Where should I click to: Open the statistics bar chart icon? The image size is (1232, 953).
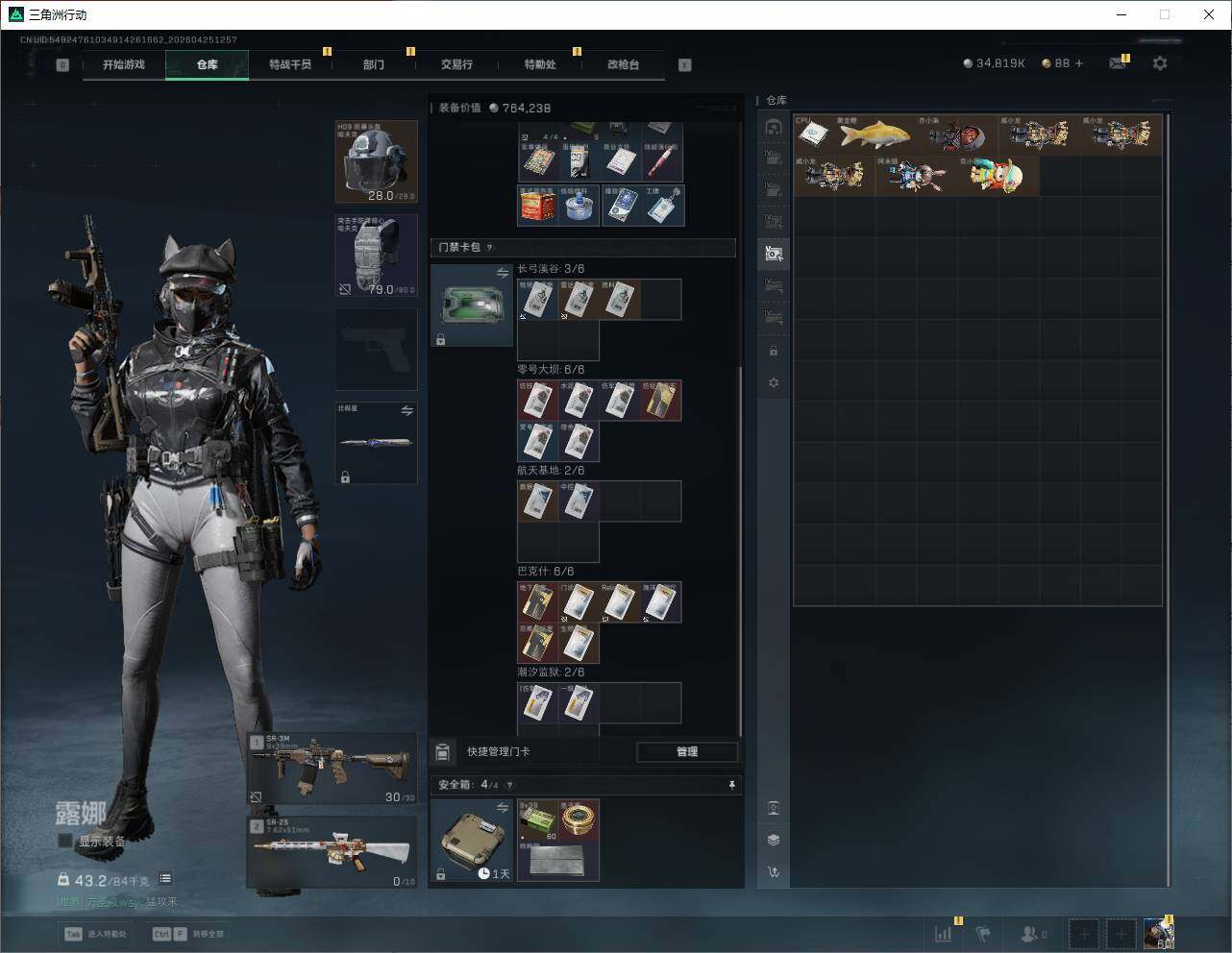(x=944, y=933)
